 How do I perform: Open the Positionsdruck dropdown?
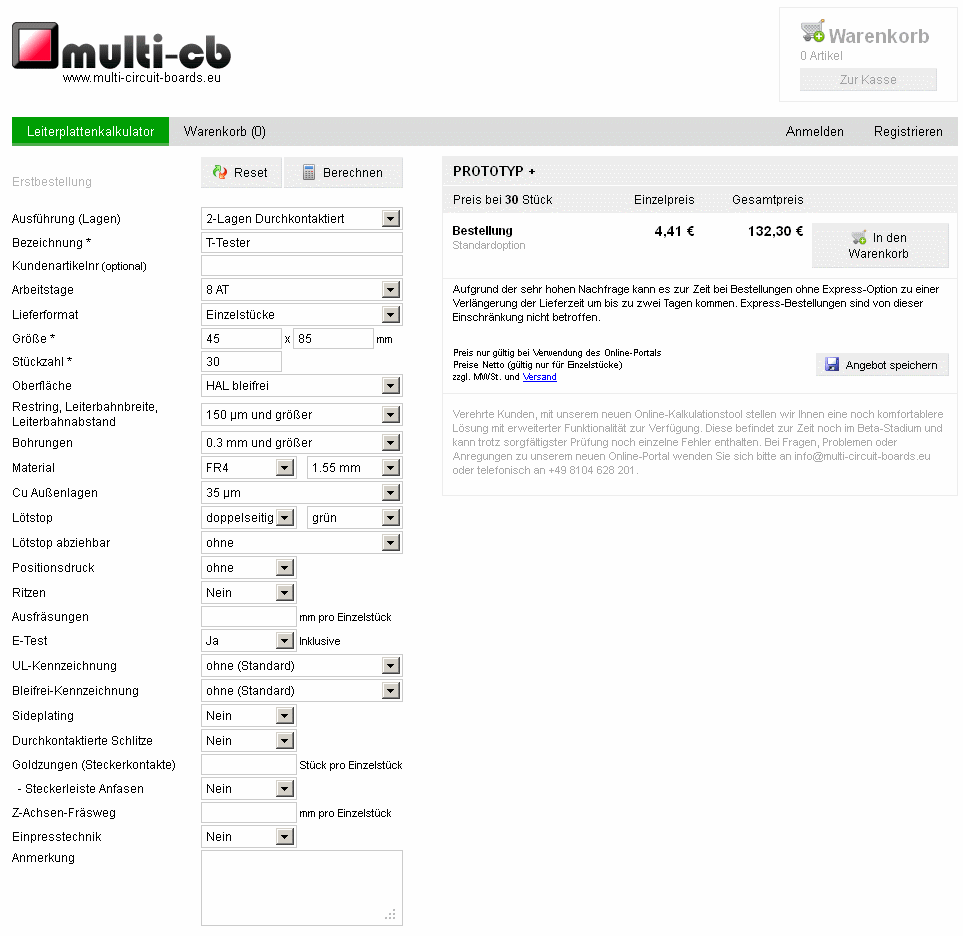[249, 568]
